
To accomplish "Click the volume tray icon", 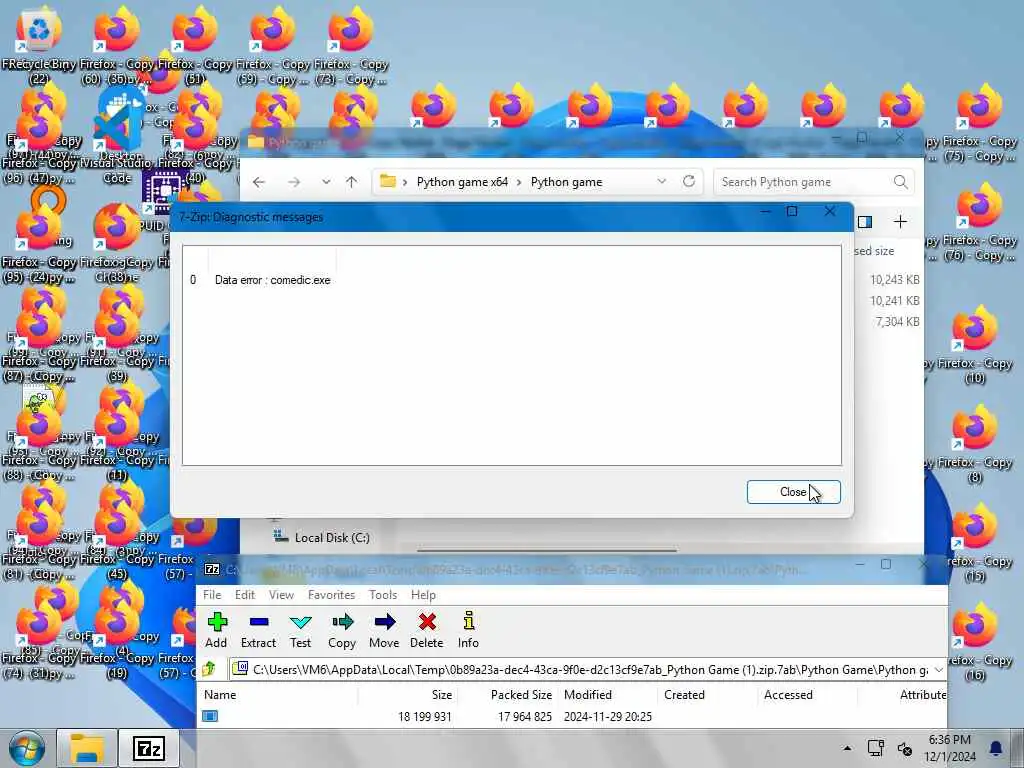I will 904,748.
